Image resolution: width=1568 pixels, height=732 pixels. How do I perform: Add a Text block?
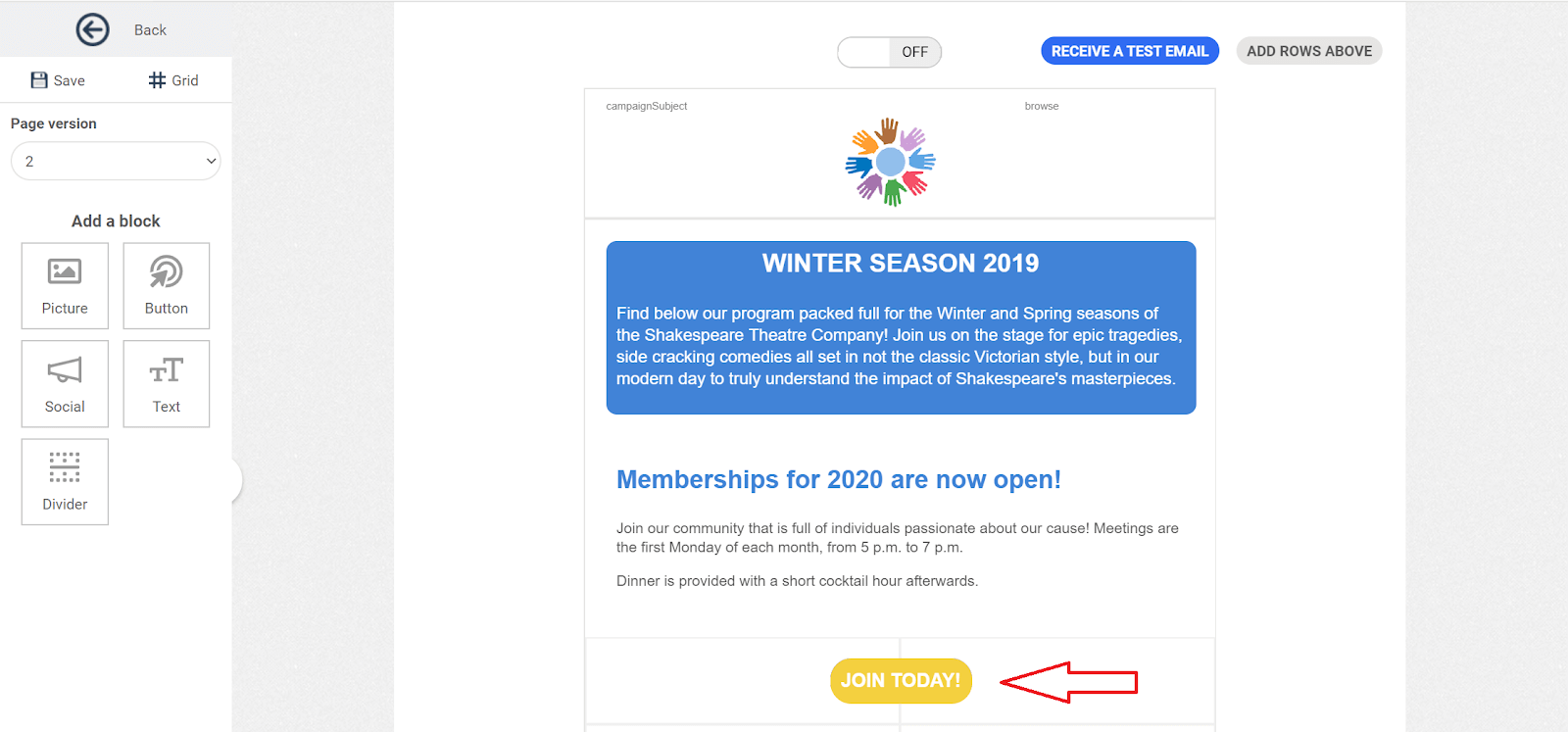point(167,384)
